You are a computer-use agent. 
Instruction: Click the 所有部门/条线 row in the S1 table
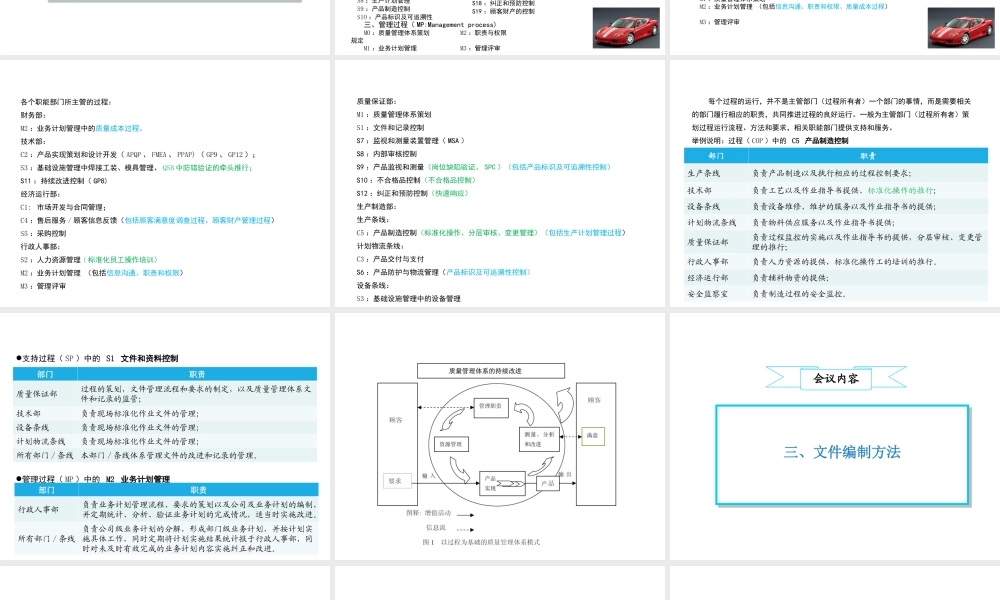(165, 455)
